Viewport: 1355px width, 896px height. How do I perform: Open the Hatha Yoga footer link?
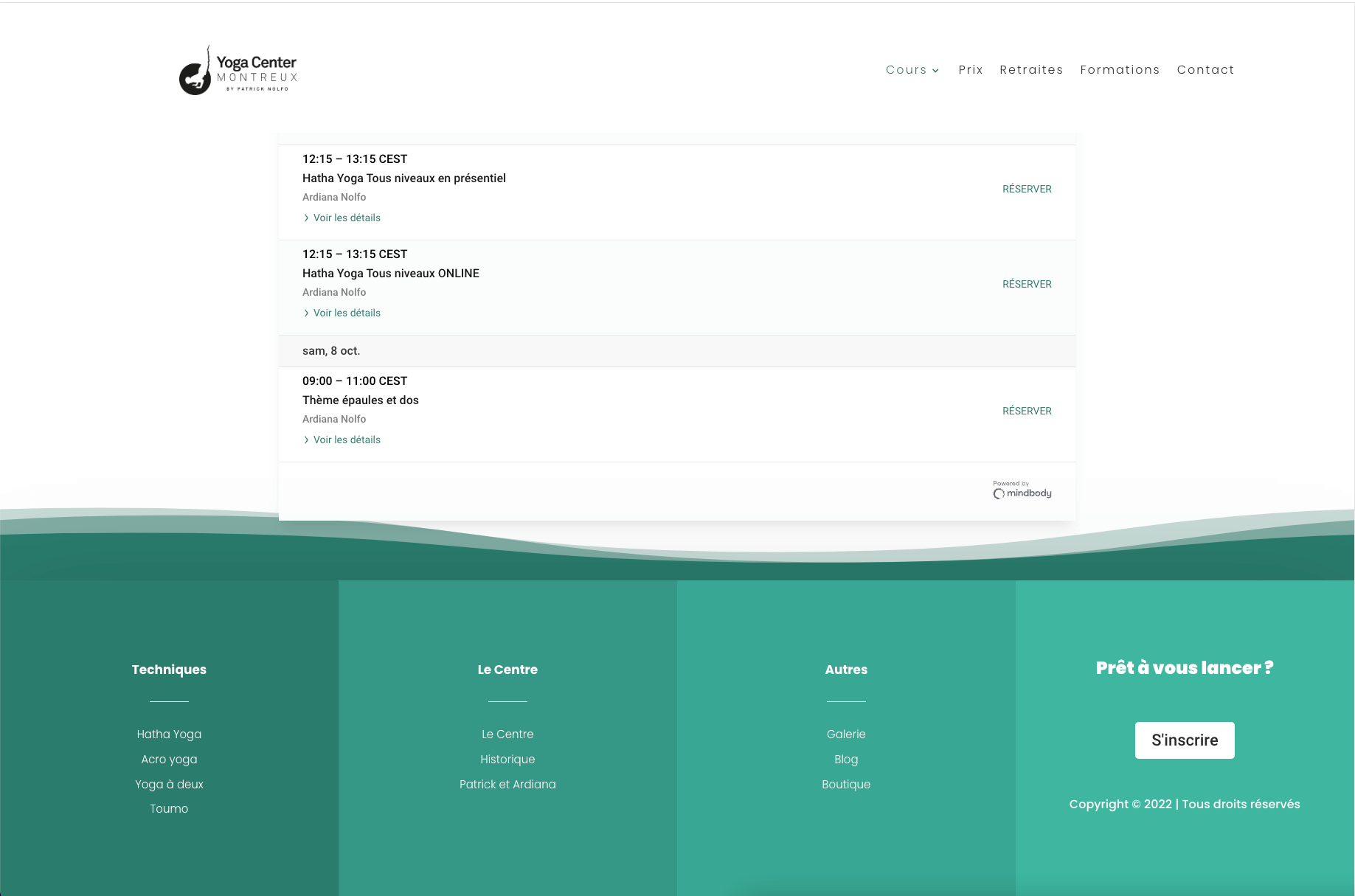click(x=169, y=734)
